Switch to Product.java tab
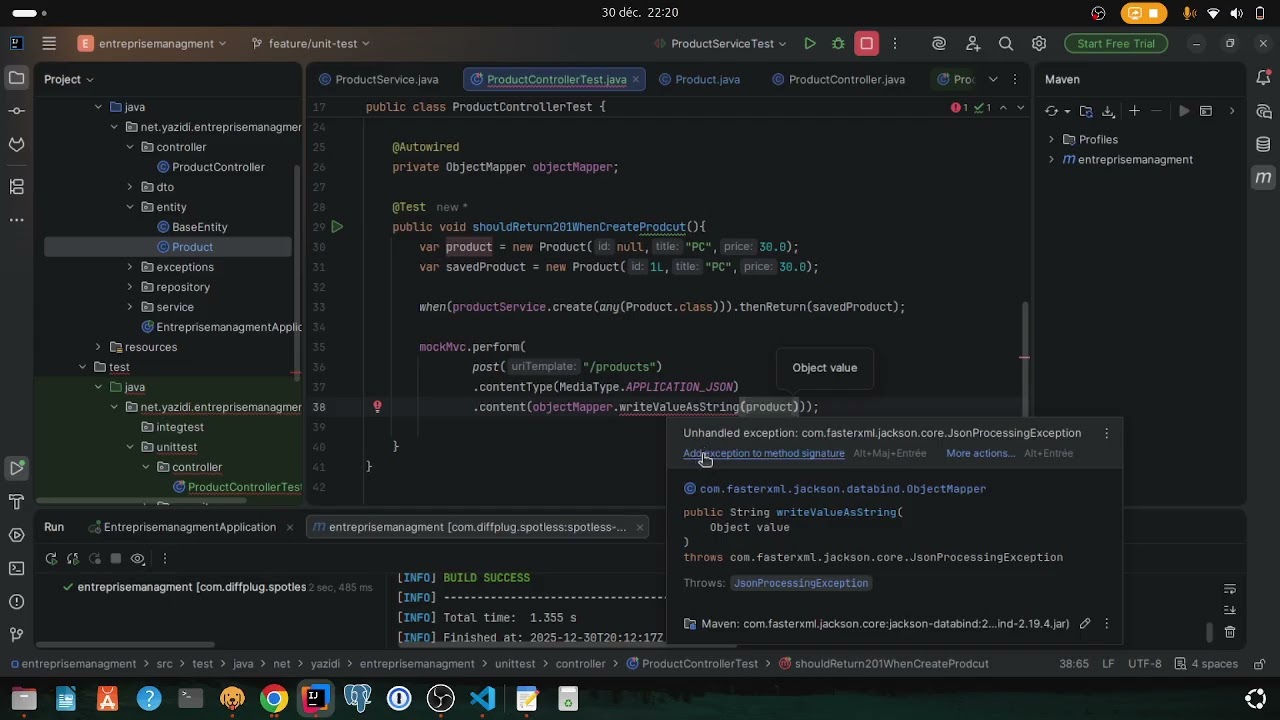The width and height of the screenshot is (1280, 720). point(698,79)
